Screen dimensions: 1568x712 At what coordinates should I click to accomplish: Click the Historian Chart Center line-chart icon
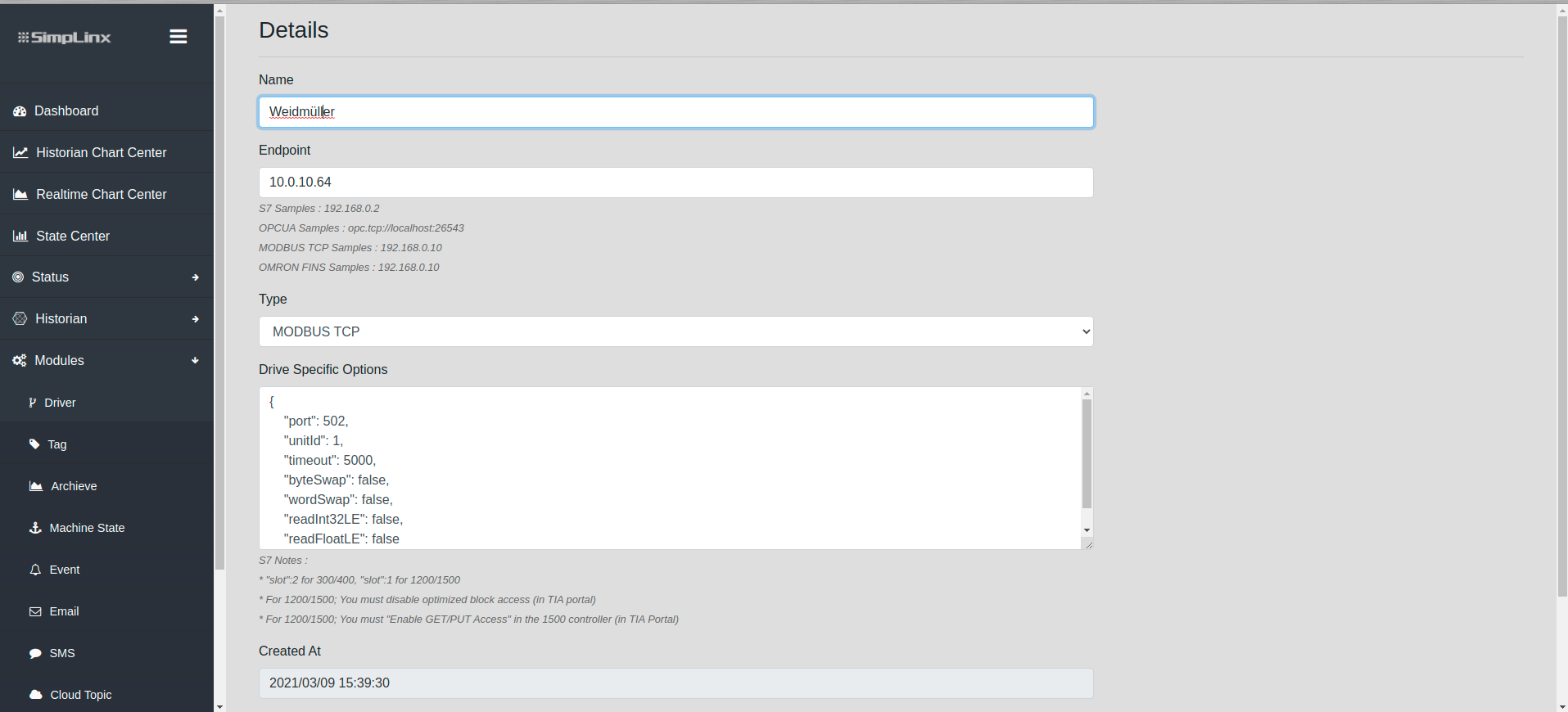(20, 153)
